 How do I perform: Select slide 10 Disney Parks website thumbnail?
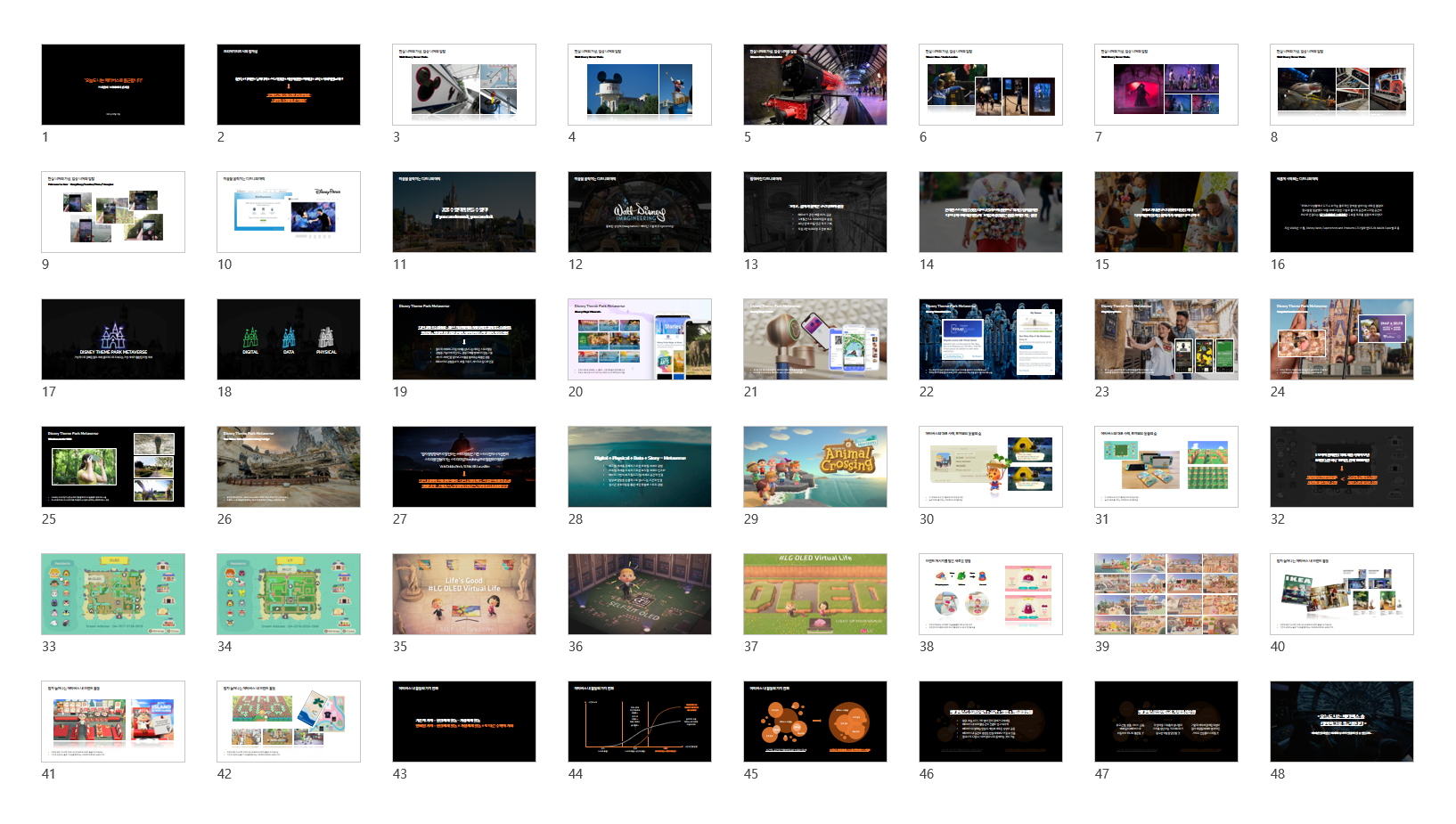[289, 212]
